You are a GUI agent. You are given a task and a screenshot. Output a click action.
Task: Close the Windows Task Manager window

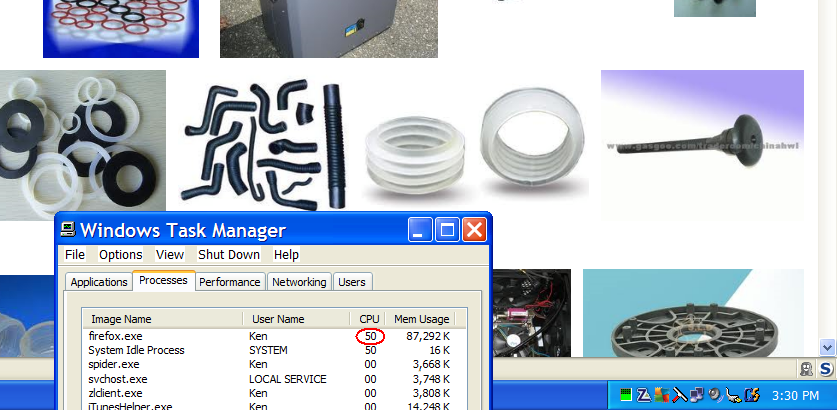474,230
